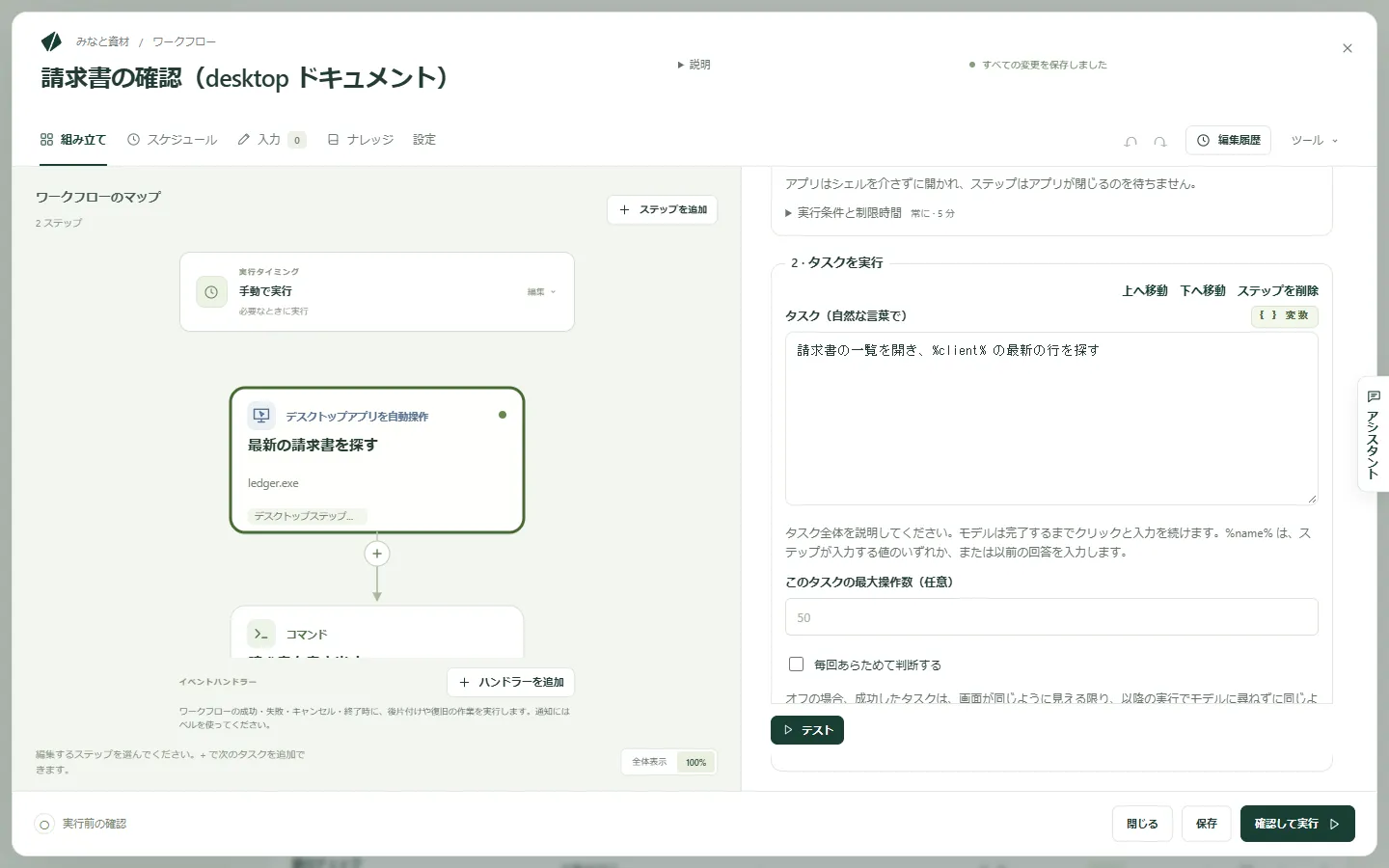Click the 実行前の確認 status circle

click(x=44, y=825)
